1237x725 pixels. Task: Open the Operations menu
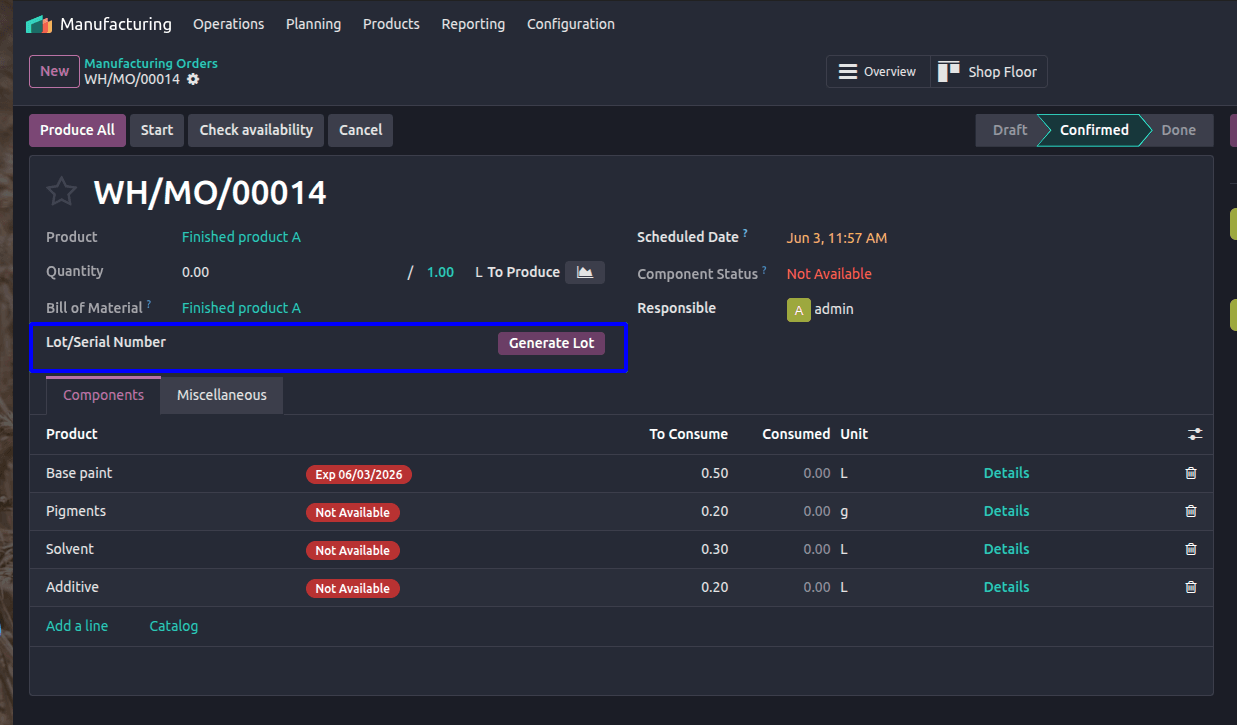pyautogui.click(x=229, y=24)
